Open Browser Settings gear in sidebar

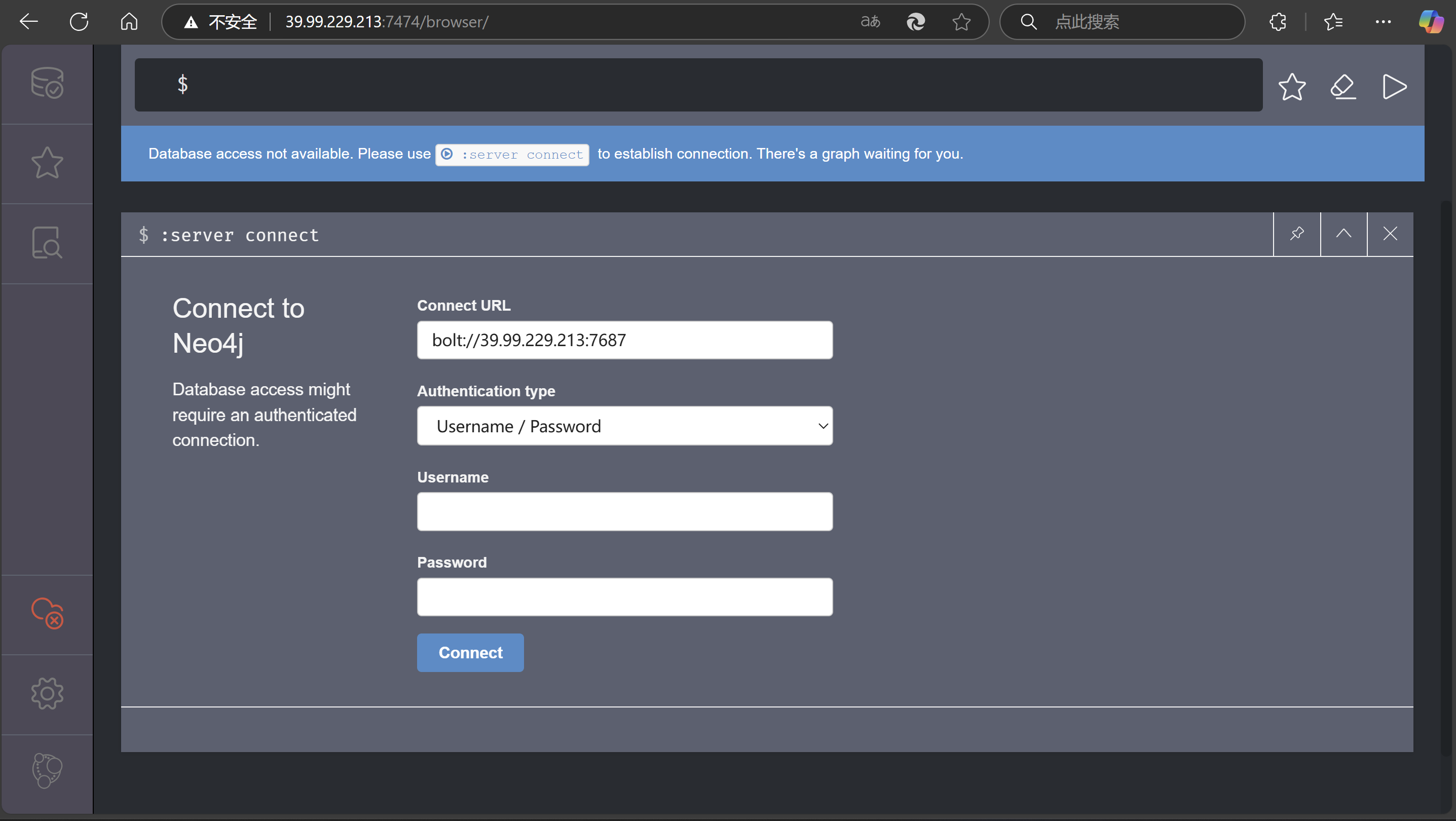pyautogui.click(x=47, y=694)
